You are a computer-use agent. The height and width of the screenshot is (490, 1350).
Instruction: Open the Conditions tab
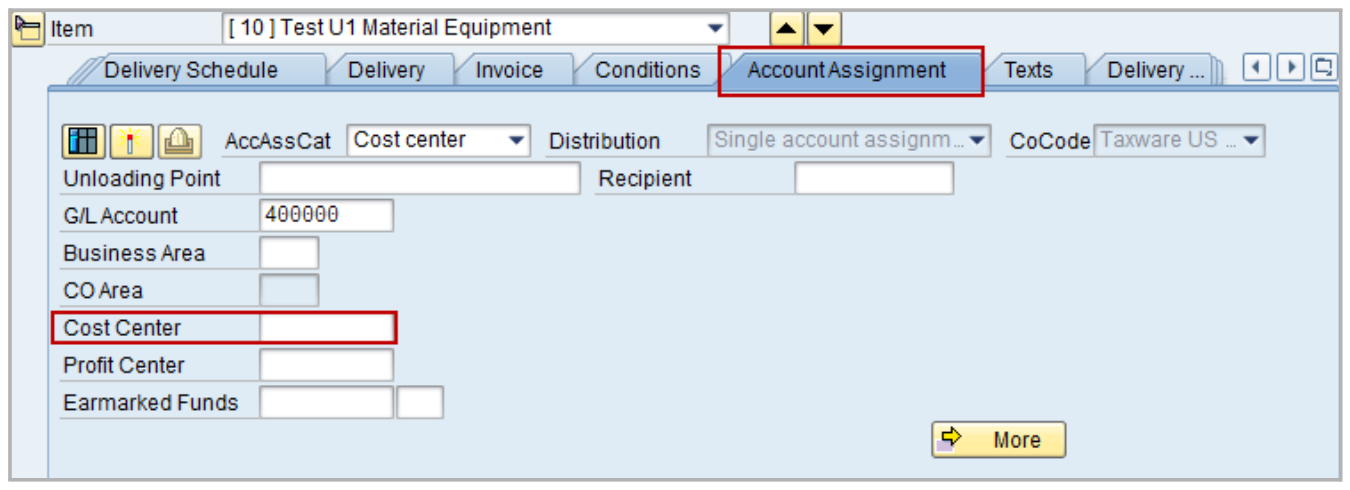647,71
